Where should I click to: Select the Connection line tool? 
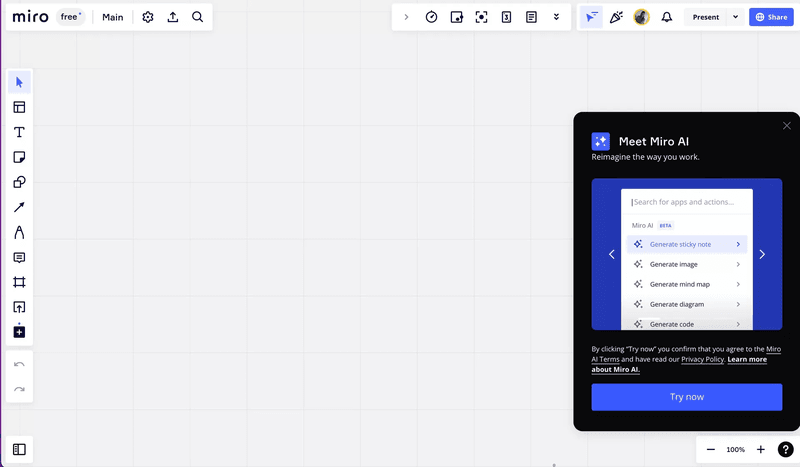19,207
